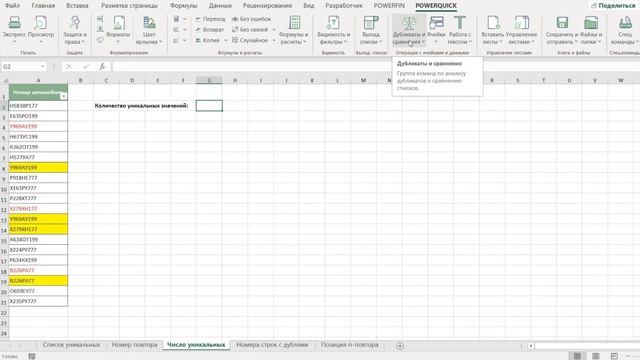Switch to the Главная ribbon tab
The image size is (640, 360).
coord(43,6)
